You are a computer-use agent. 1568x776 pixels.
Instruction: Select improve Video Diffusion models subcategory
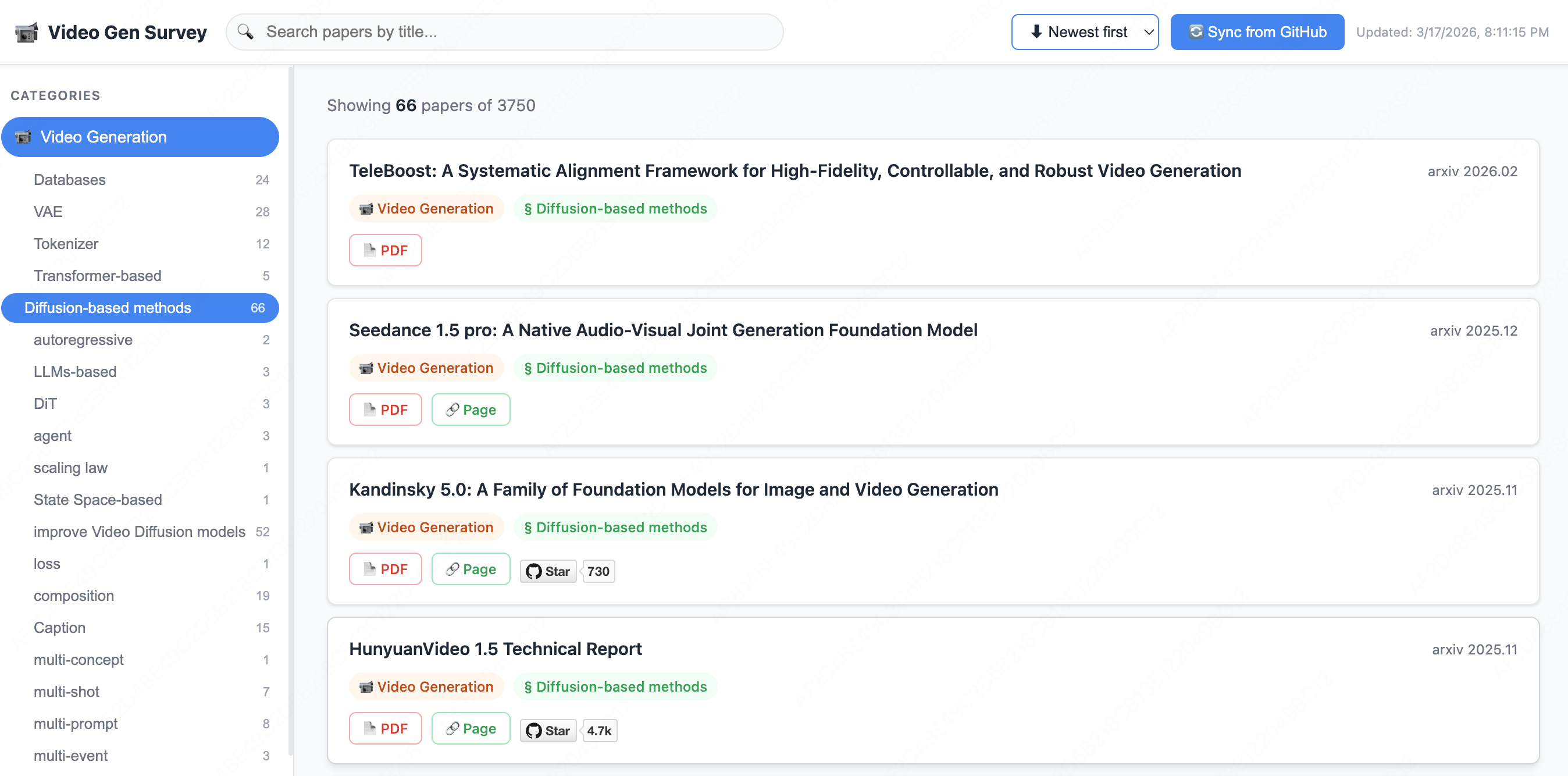140,531
